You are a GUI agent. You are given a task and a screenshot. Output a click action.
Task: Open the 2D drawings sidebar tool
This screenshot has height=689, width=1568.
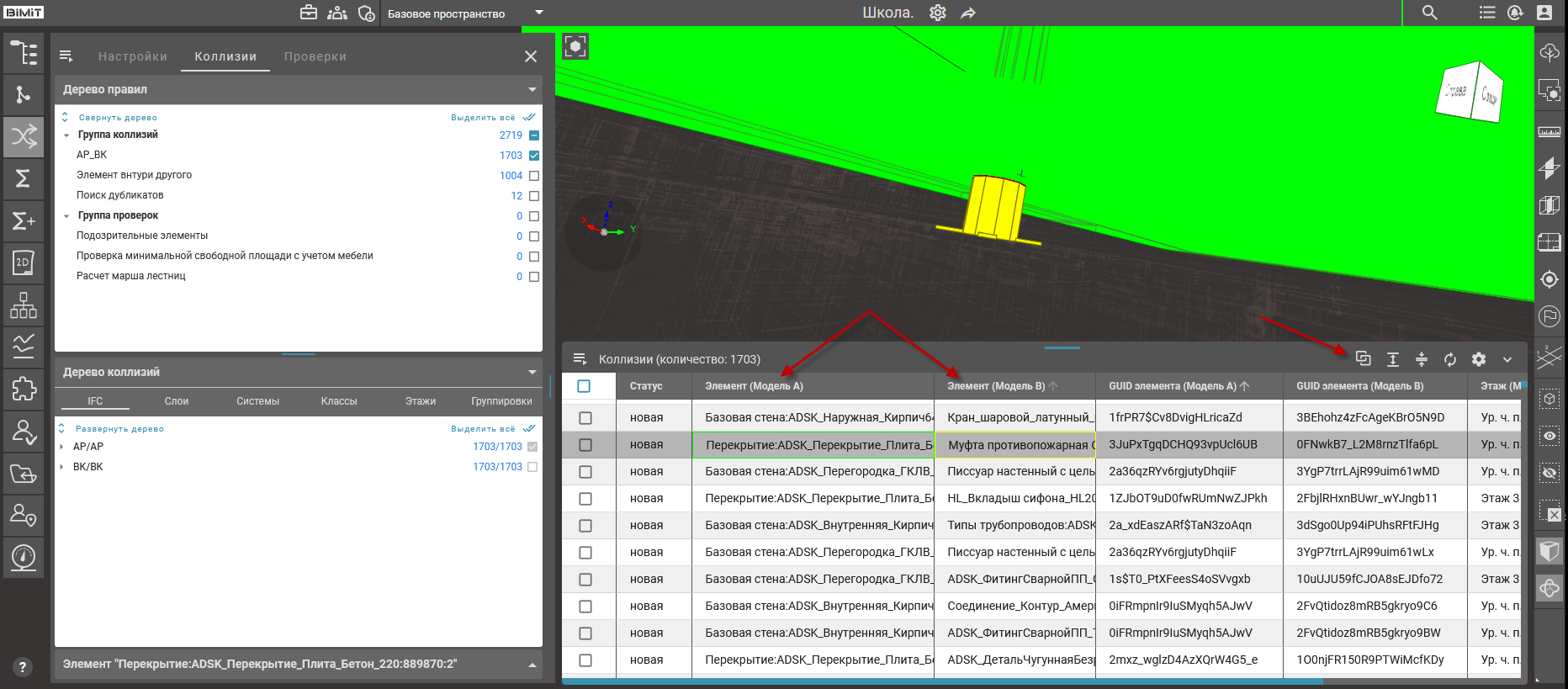coord(24,262)
